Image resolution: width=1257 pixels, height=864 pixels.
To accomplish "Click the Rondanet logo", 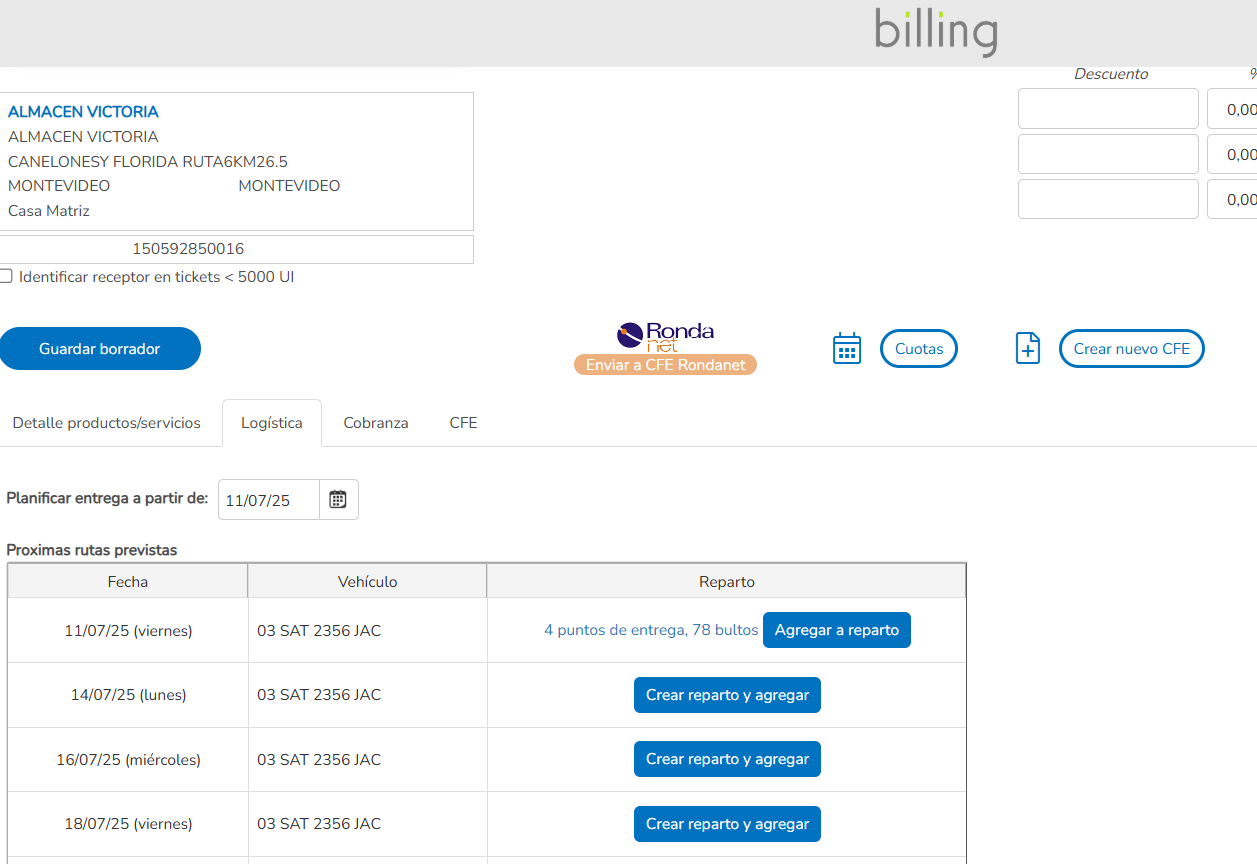I will point(666,335).
